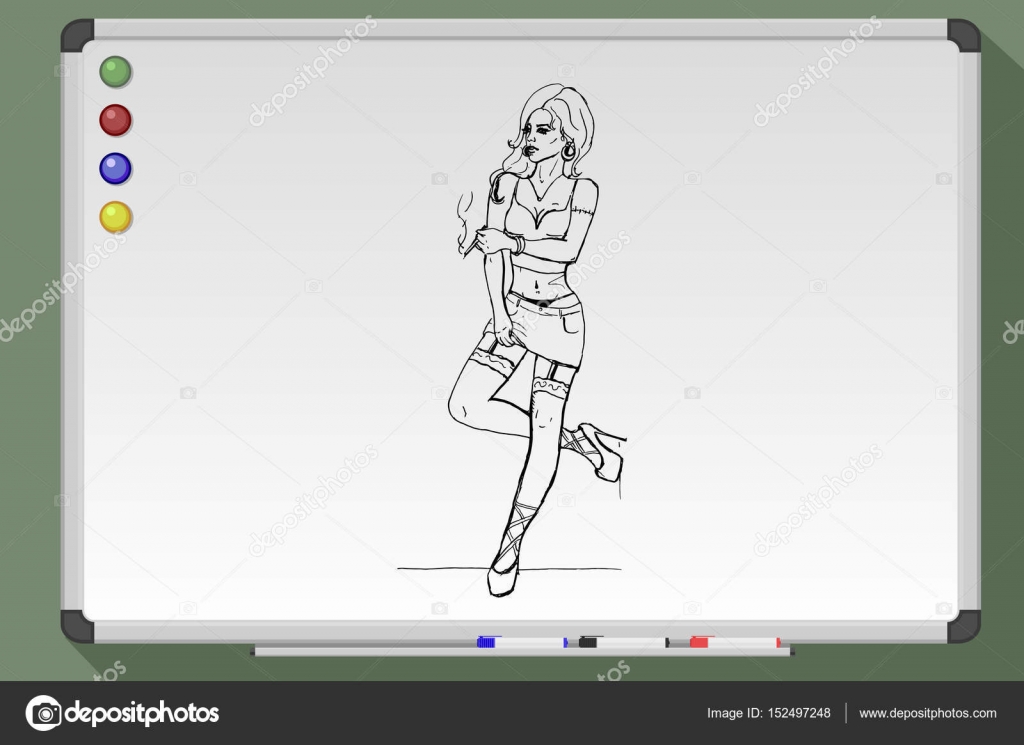Viewport: 1024px width, 745px height.
Task: Click the depositphotos brand name in footer
Action: (x=142, y=713)
